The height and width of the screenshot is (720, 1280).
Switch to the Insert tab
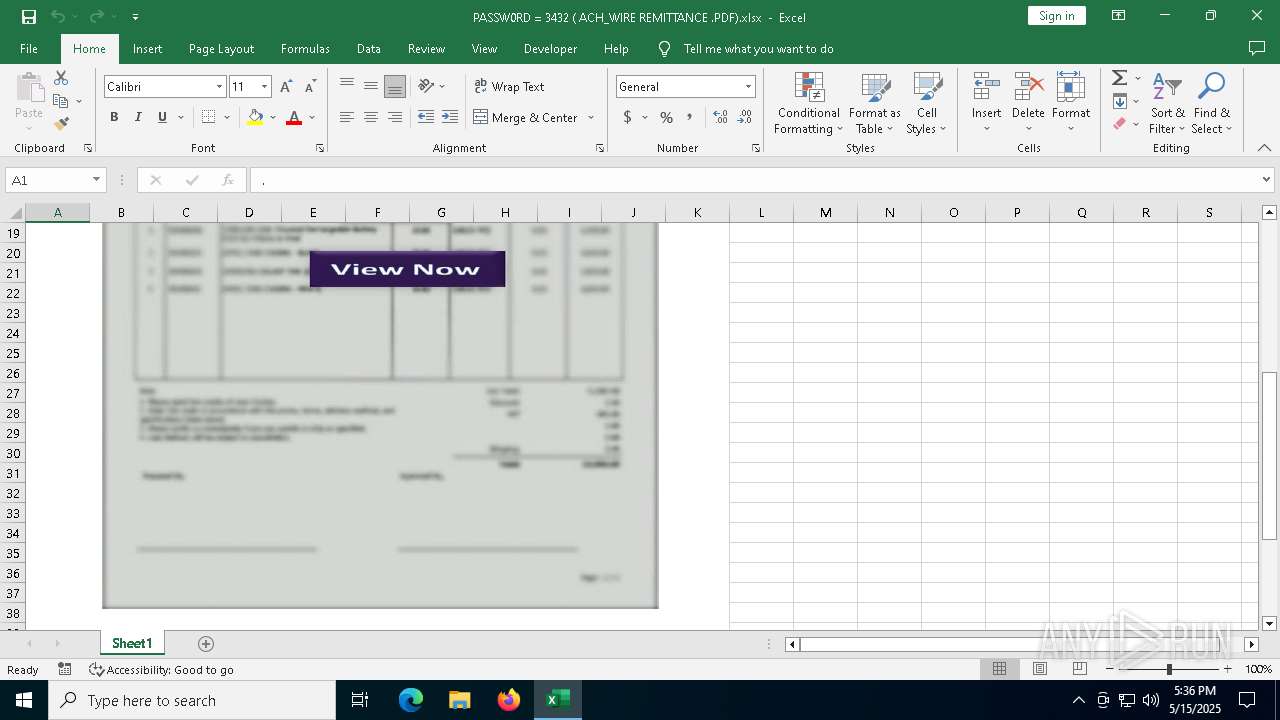[147, 48]
